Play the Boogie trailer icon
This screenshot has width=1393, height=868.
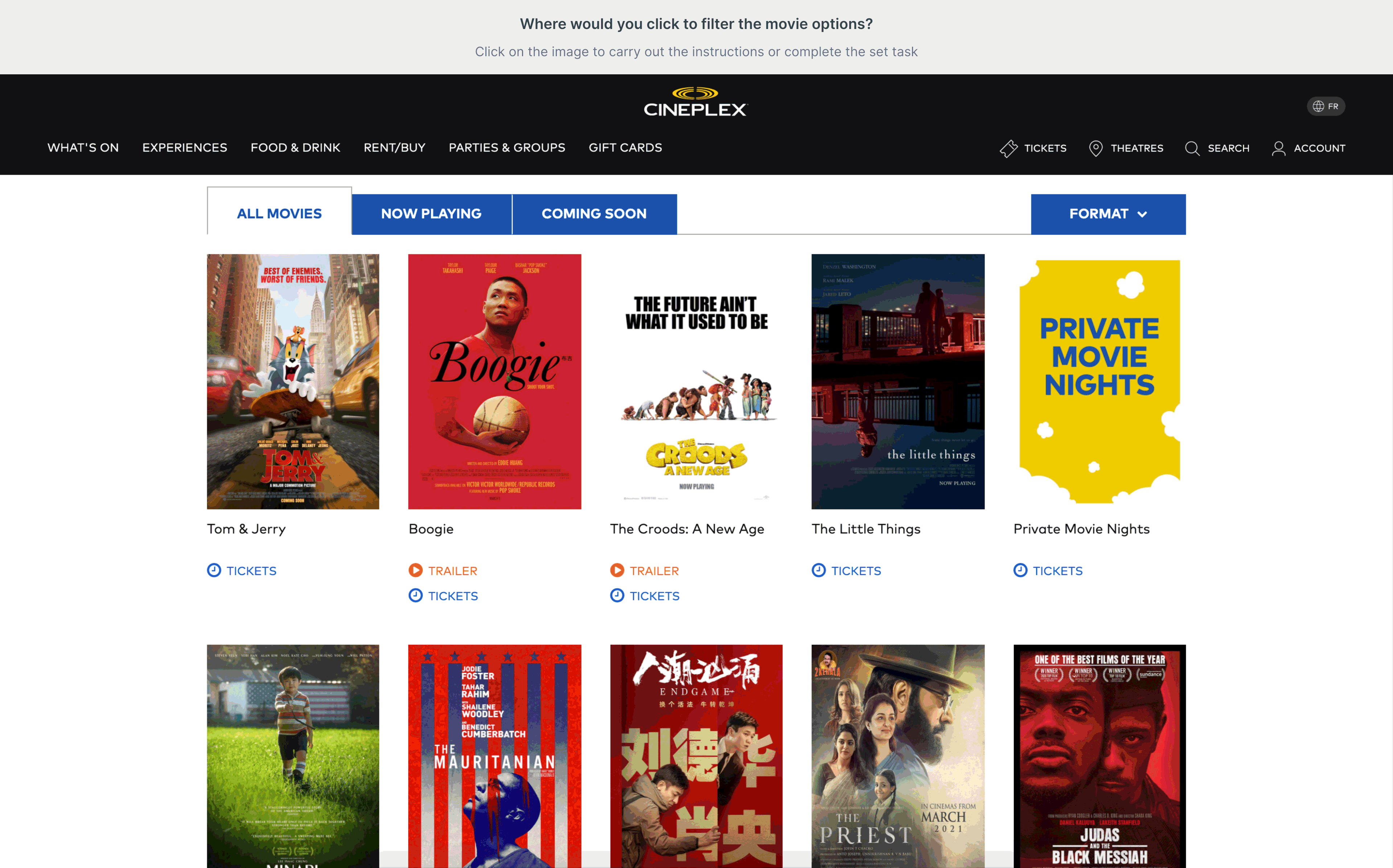[x=415, y=570]
